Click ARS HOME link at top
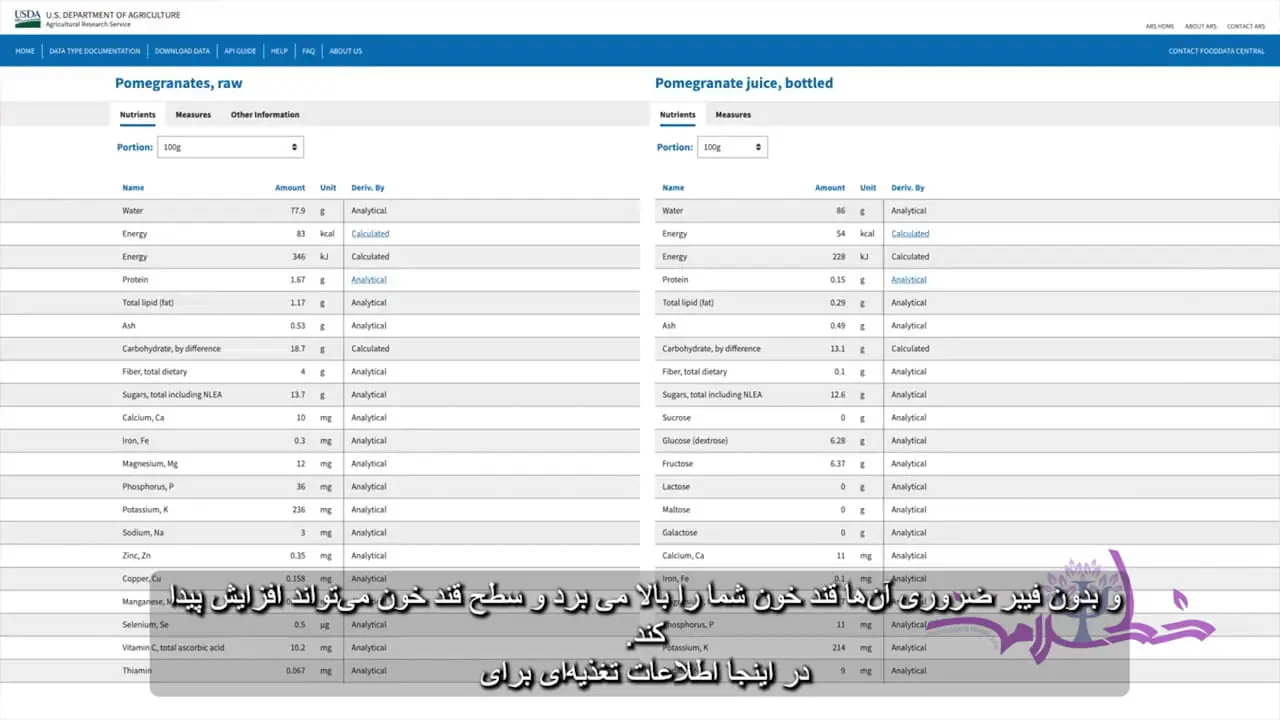 [x=1160, y=26]
